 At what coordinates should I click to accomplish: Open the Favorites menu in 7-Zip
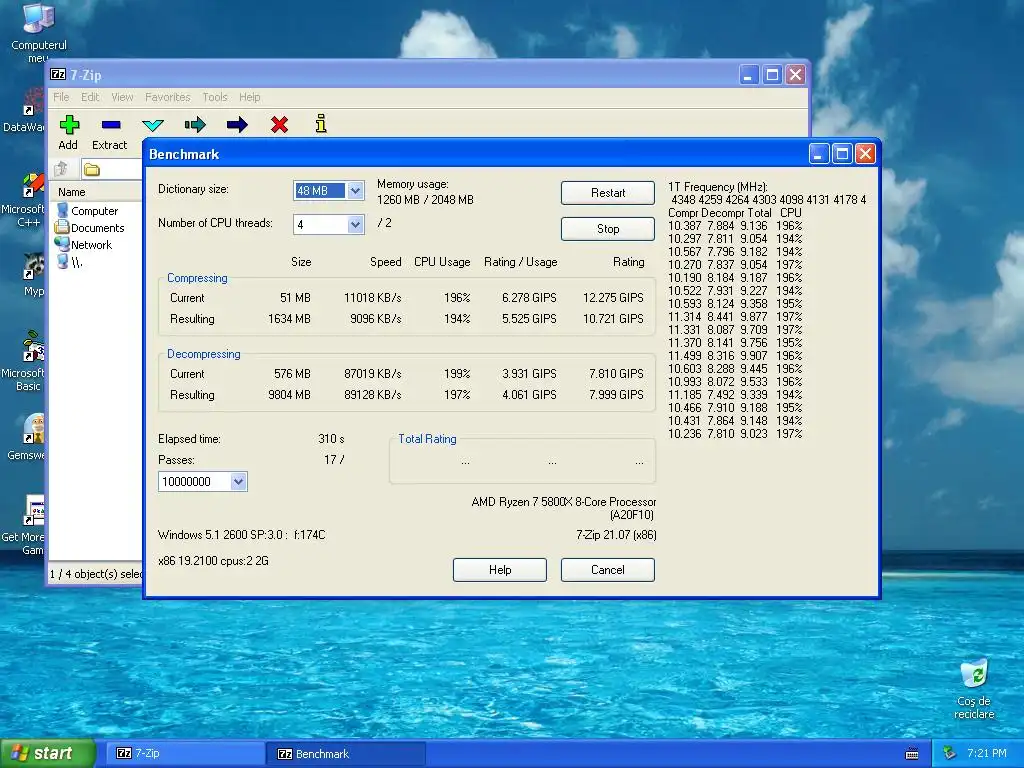pos(168,97)
